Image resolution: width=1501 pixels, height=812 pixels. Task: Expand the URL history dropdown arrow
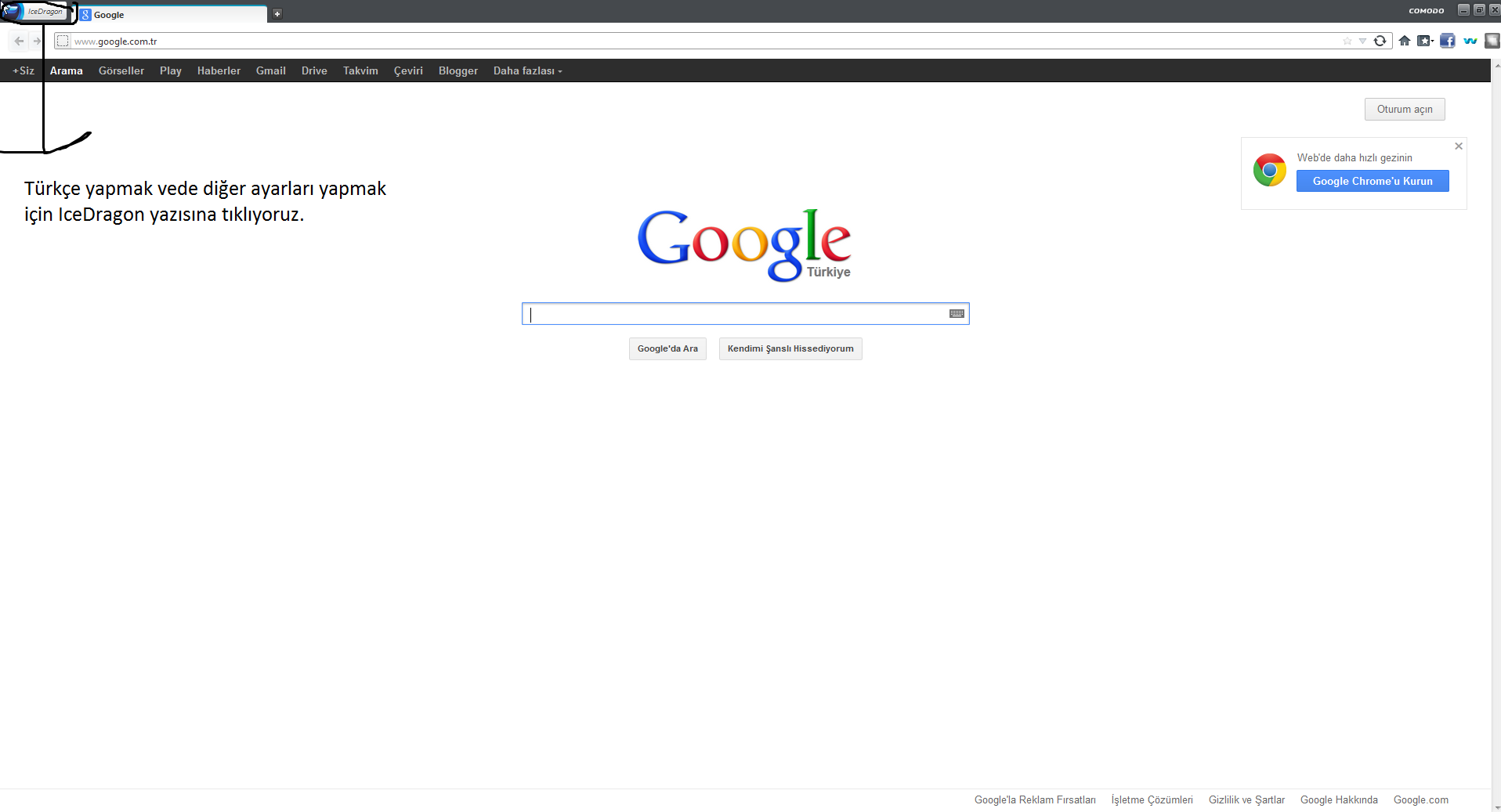[x=1362, y=42]
